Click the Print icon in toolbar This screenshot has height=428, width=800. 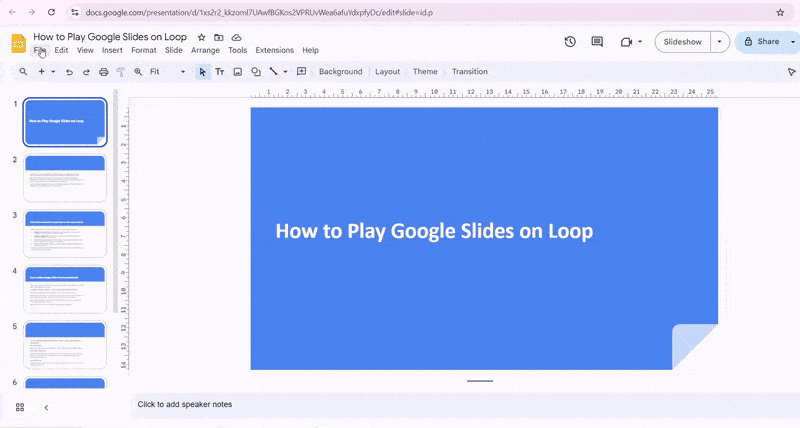point(103,72)
